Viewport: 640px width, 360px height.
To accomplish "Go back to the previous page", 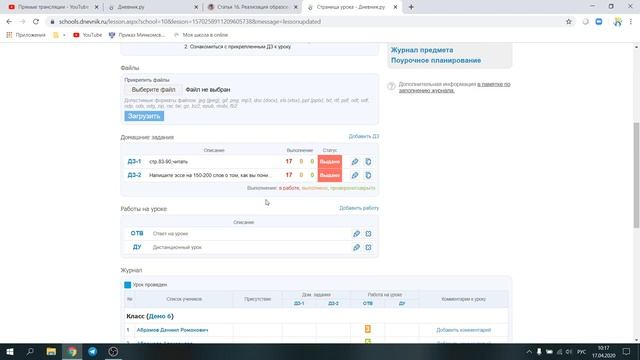I will tap(9, 22).
